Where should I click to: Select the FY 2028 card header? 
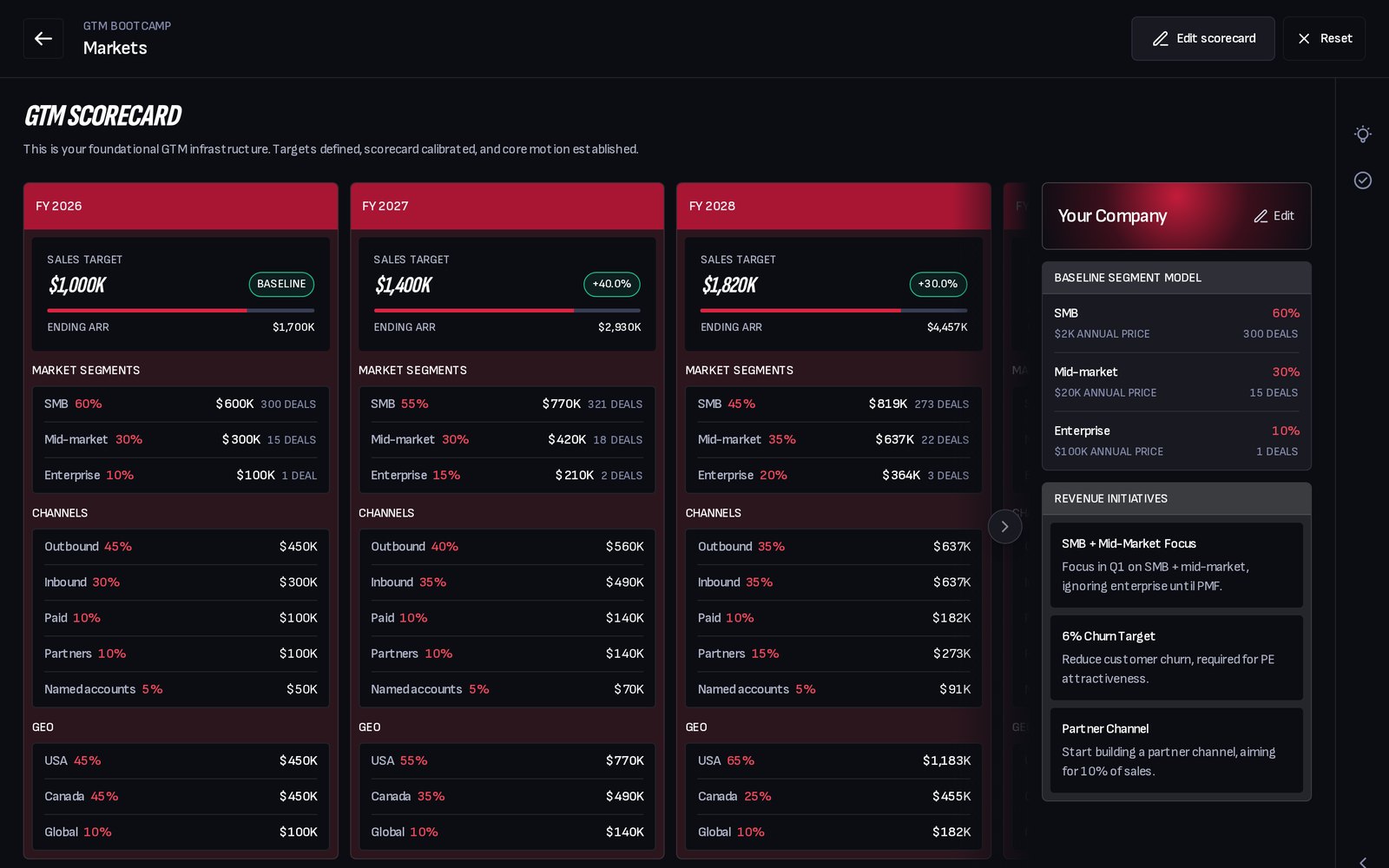(x=833, y=206)
